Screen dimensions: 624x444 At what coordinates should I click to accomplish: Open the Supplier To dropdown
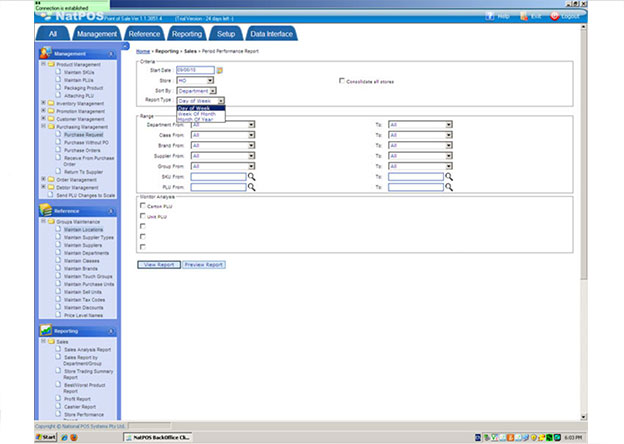(420, 156)
